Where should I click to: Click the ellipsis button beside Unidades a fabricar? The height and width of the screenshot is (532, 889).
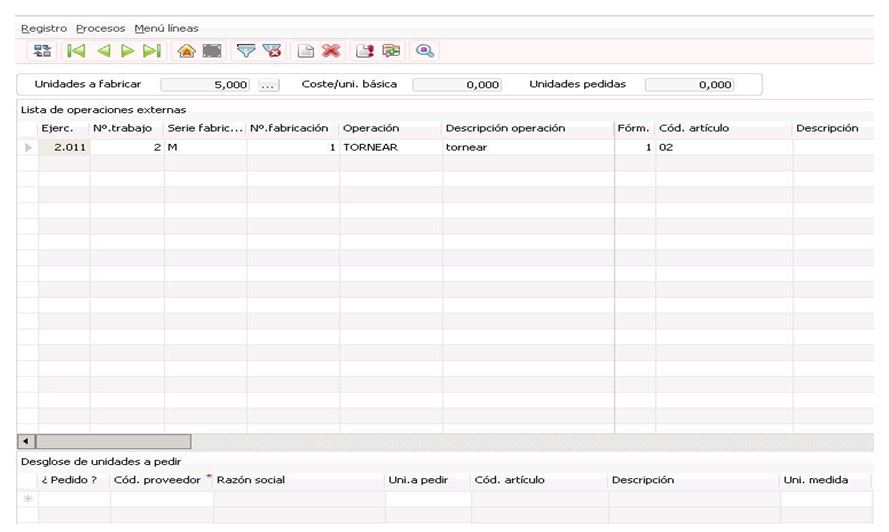pyautogui.click(x=268, y=85)
